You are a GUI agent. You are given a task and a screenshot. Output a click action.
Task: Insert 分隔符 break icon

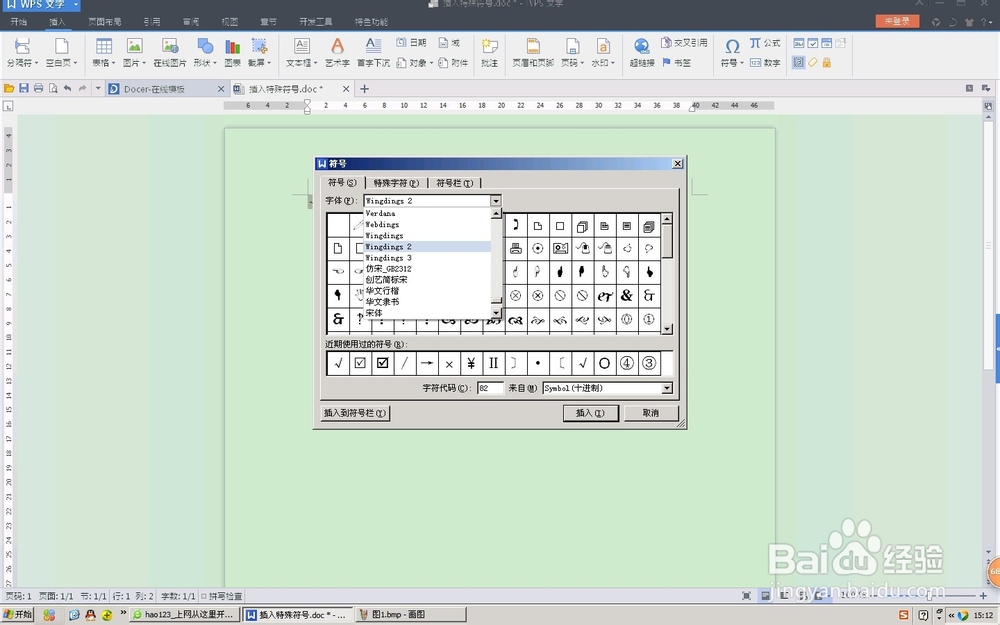pyautogui.click(x=22, y=52)
